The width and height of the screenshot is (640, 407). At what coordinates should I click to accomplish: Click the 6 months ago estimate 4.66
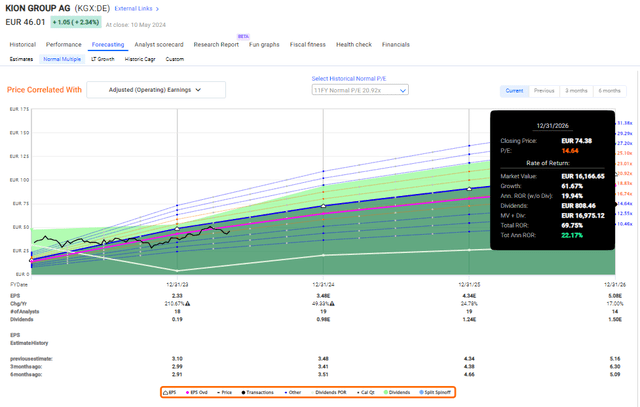point(469,374)
